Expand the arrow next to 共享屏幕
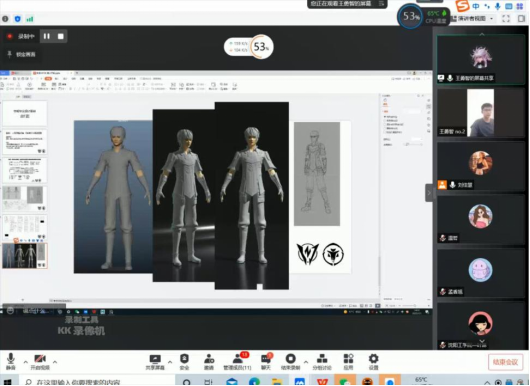This screenshot has width=530, height=386. click(170, 362)
